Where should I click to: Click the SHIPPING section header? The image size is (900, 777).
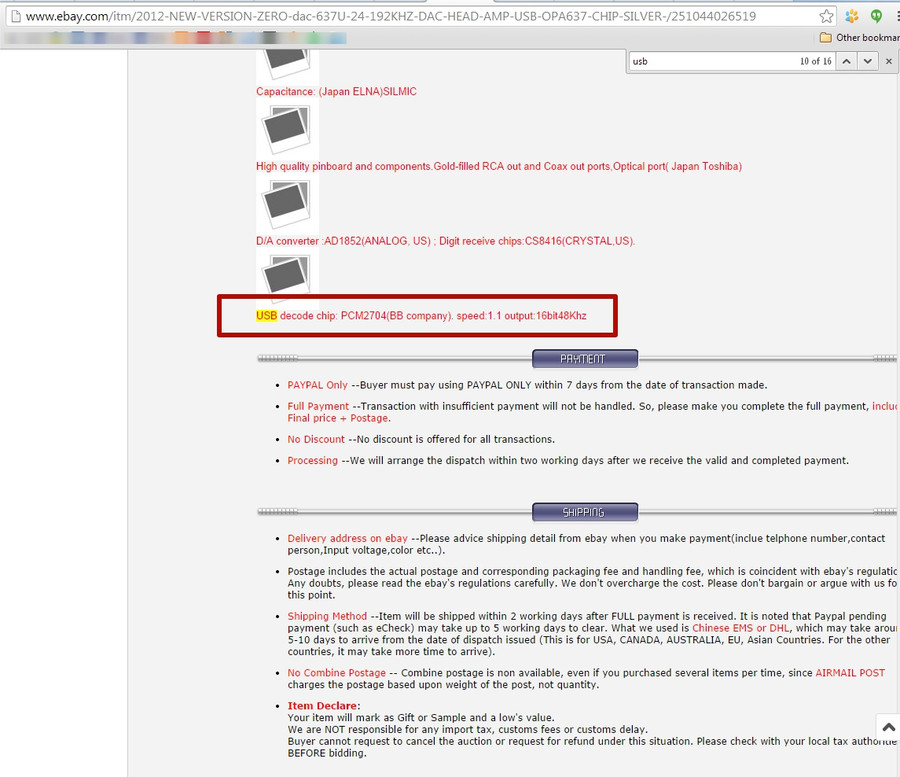[x=585, y=512]
